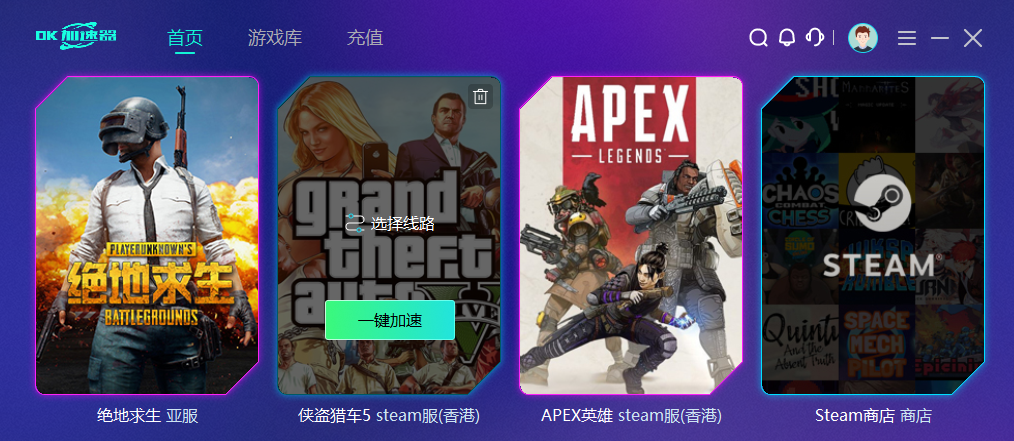Delete GTA5 card with trash icon
This screenshot has width=1014, height=441.
480,96
